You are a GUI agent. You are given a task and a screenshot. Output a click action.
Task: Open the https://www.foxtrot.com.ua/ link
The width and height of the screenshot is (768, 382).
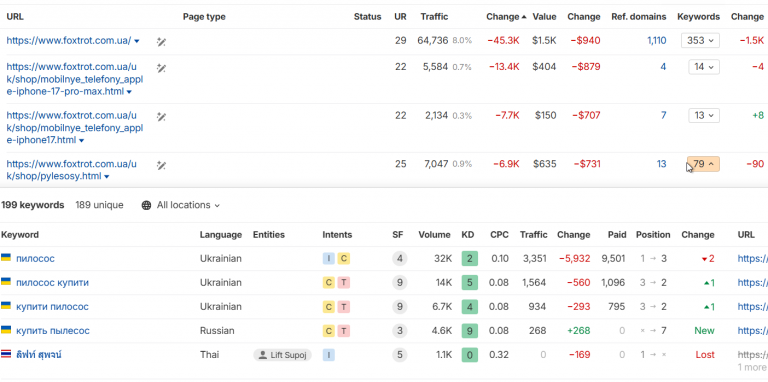(x=69, y=41)
